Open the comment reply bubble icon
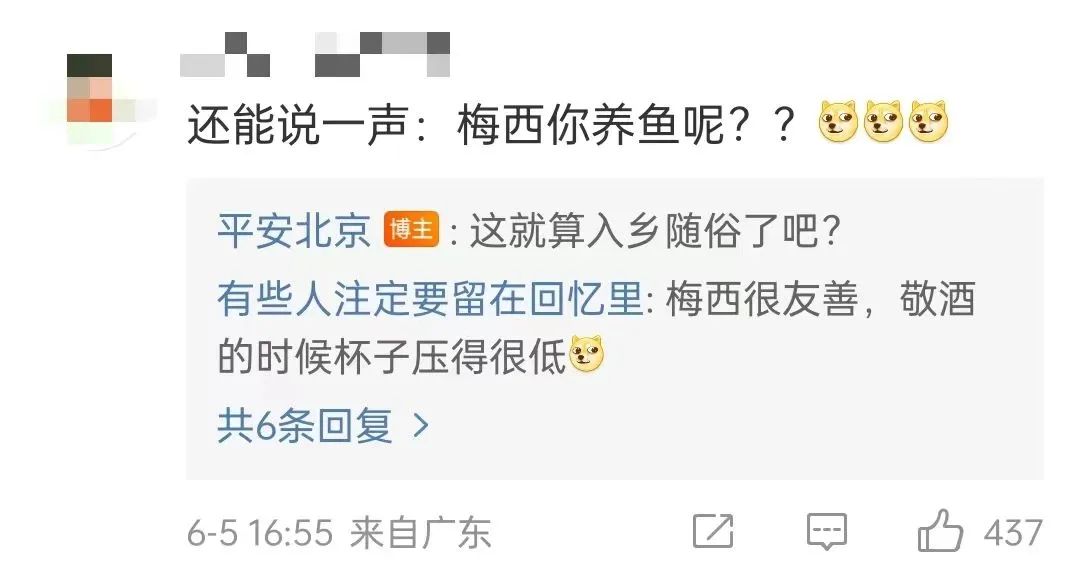 point(827,532)
